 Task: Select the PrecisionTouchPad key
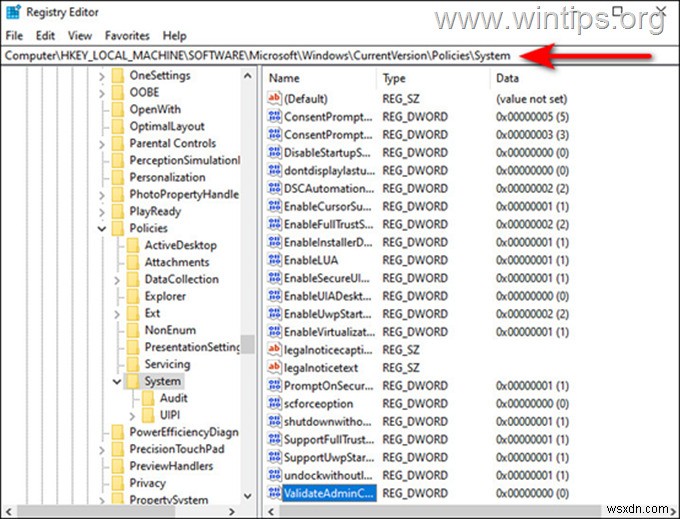click(x=177, y=449)
